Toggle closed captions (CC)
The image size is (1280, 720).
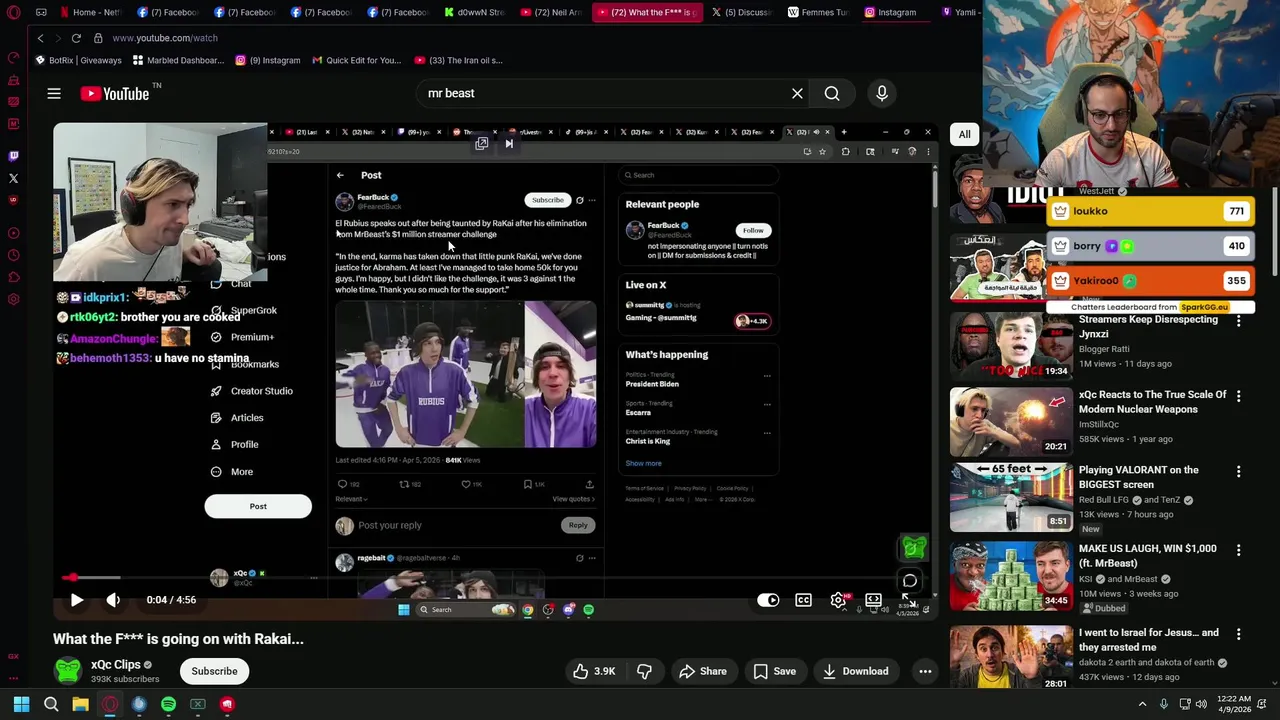pos(803,600)
